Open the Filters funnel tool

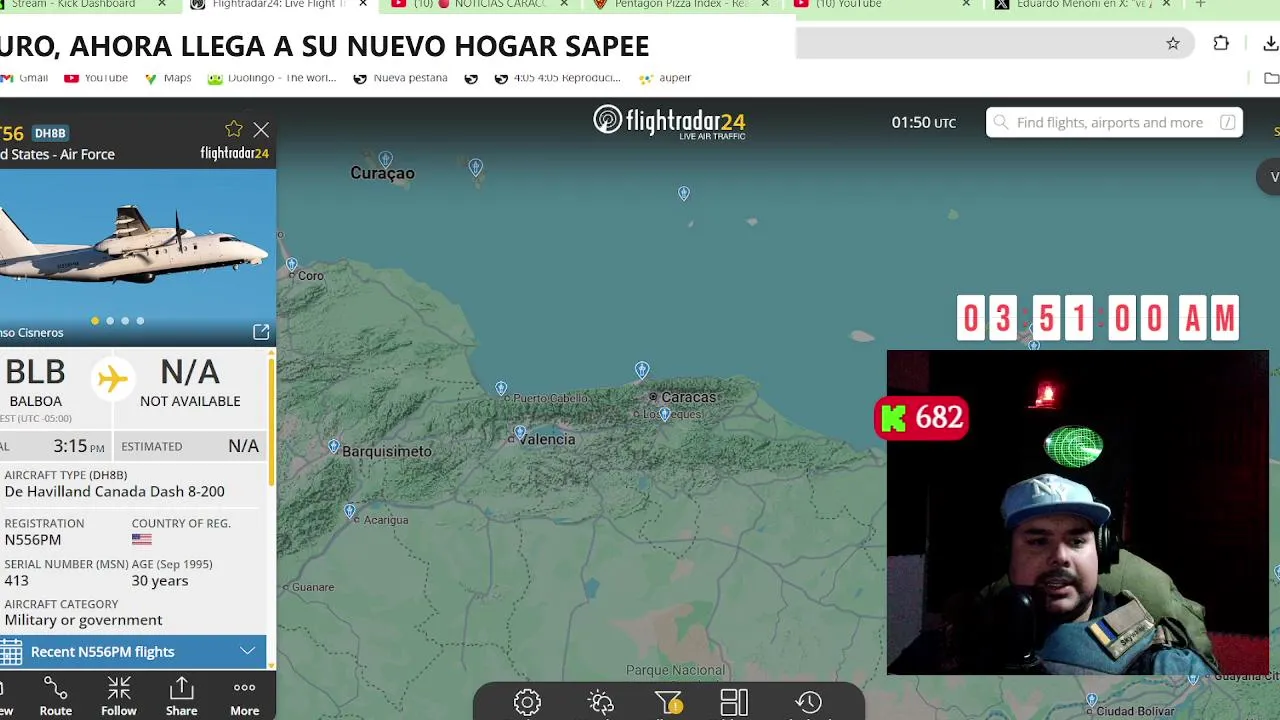pos(669,703)
